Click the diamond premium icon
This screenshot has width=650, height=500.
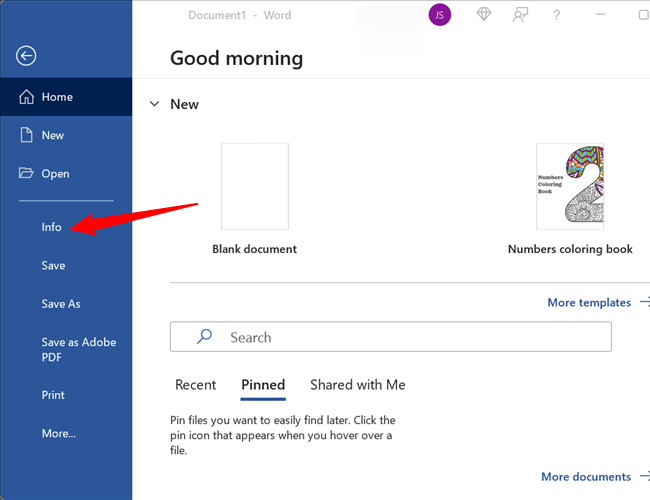483,15
